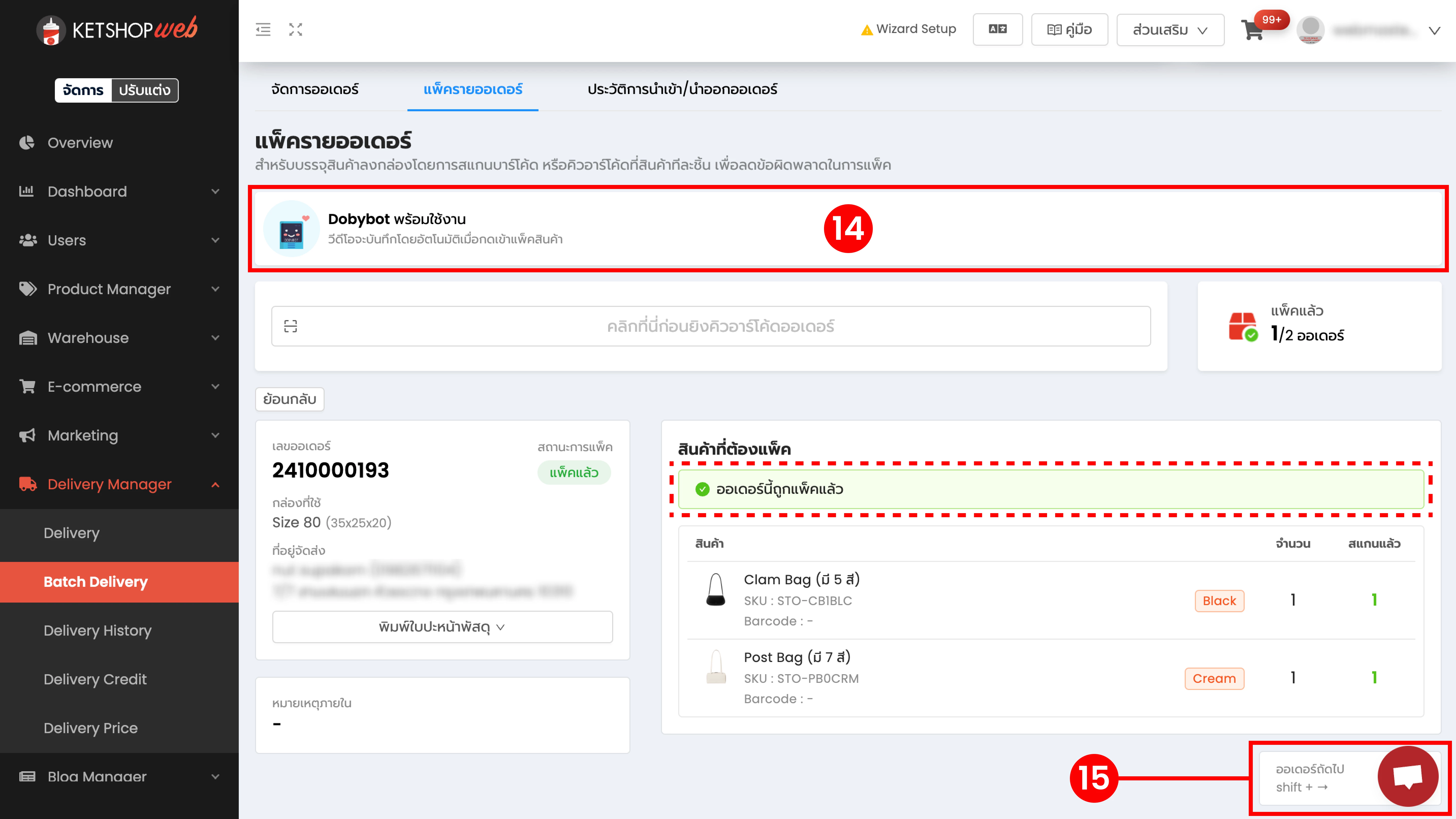Click the Black color tag

tap(1219, 601)
